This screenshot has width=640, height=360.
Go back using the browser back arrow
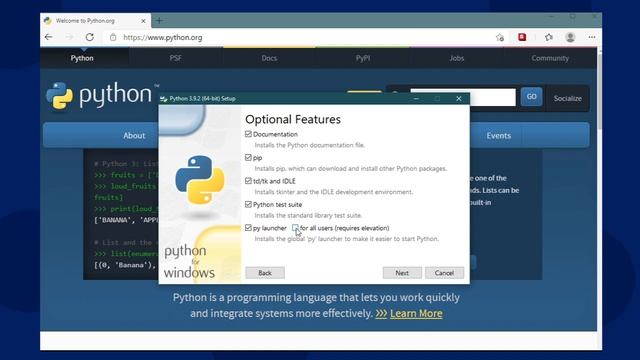pyautogui.click(x=49, y=37)
